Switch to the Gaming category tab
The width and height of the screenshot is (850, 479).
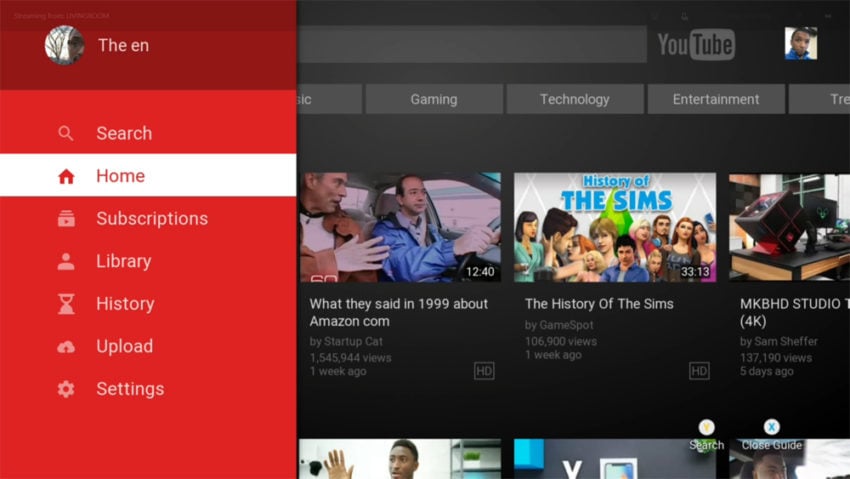[x=434, y=99]
